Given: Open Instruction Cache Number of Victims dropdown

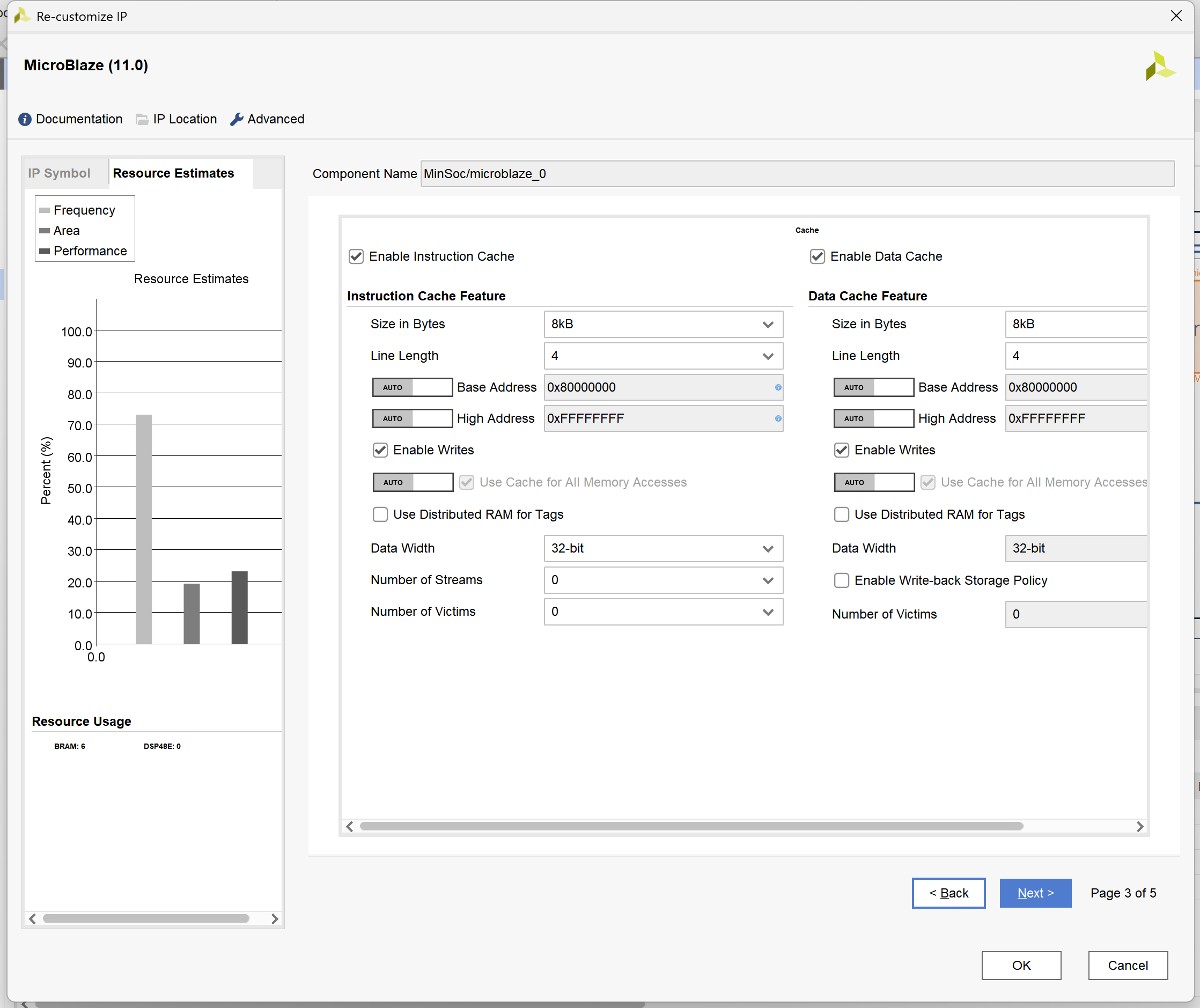Looking at the screenshot, I should 663,612.
